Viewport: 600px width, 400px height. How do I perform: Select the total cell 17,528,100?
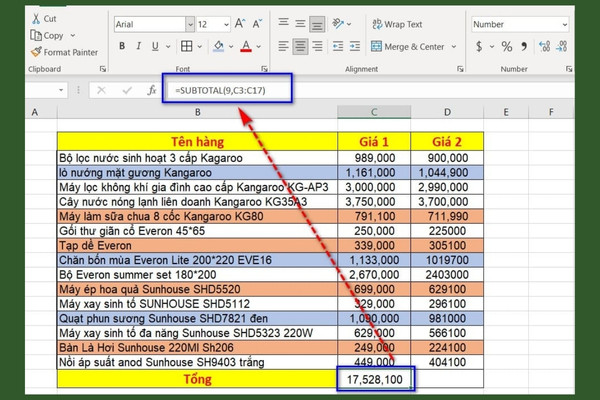375,379
